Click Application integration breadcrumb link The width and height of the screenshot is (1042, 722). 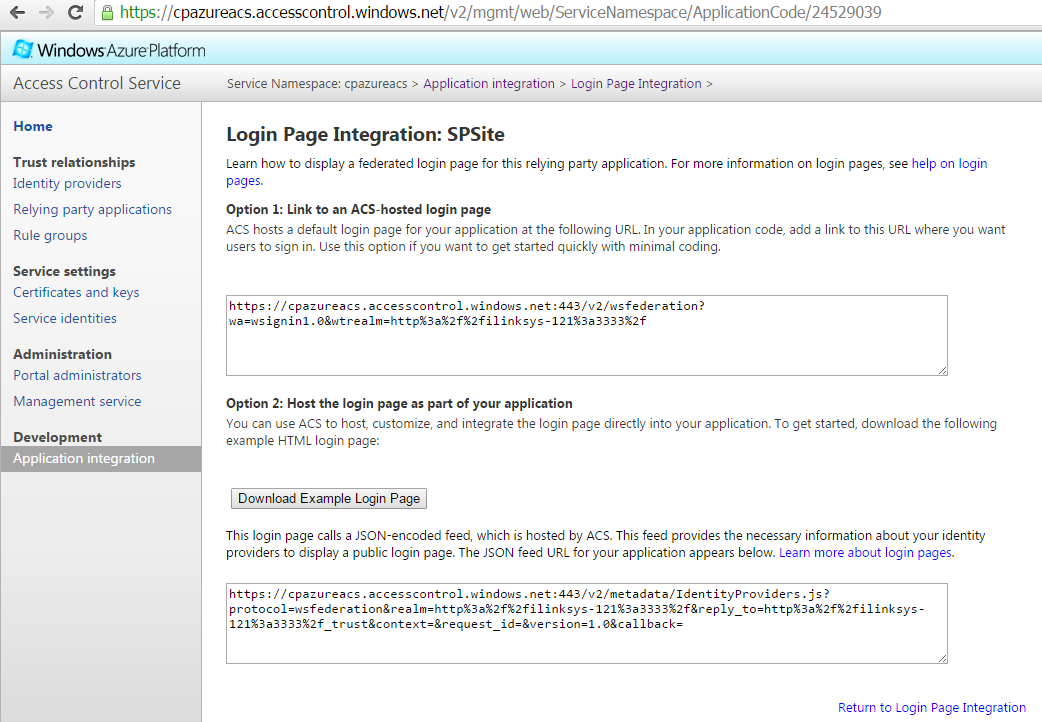tap(489, 84)
